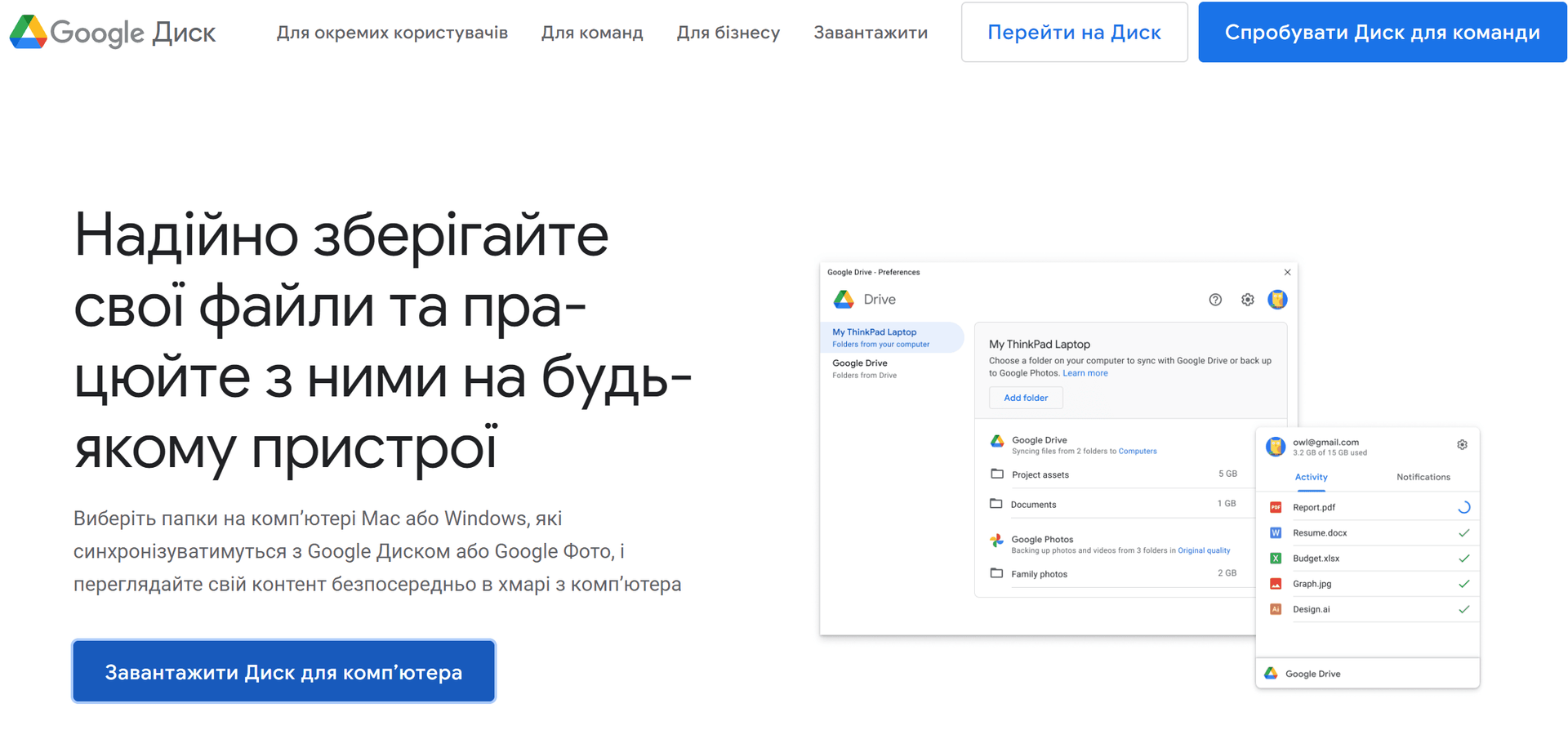Click Спробувати Диск для команди button

[x=1382, y=32]
